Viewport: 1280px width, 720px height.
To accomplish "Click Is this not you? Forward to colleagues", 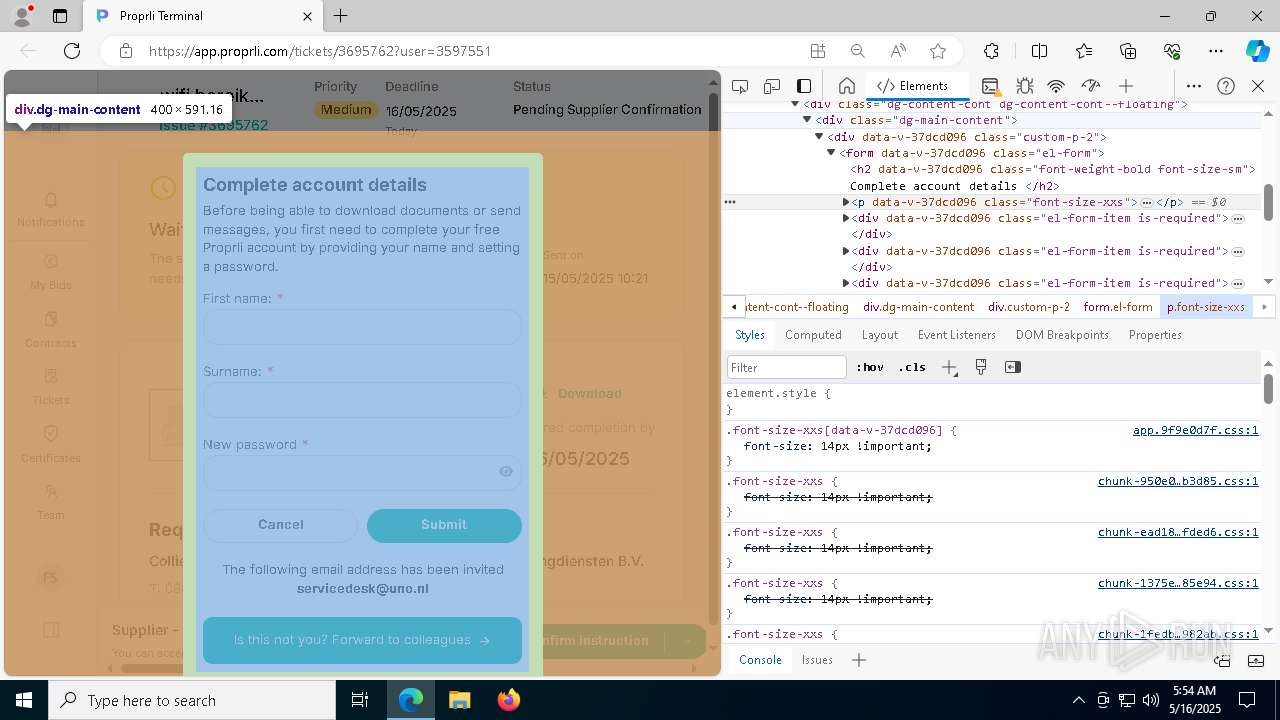I will (362, 640).
